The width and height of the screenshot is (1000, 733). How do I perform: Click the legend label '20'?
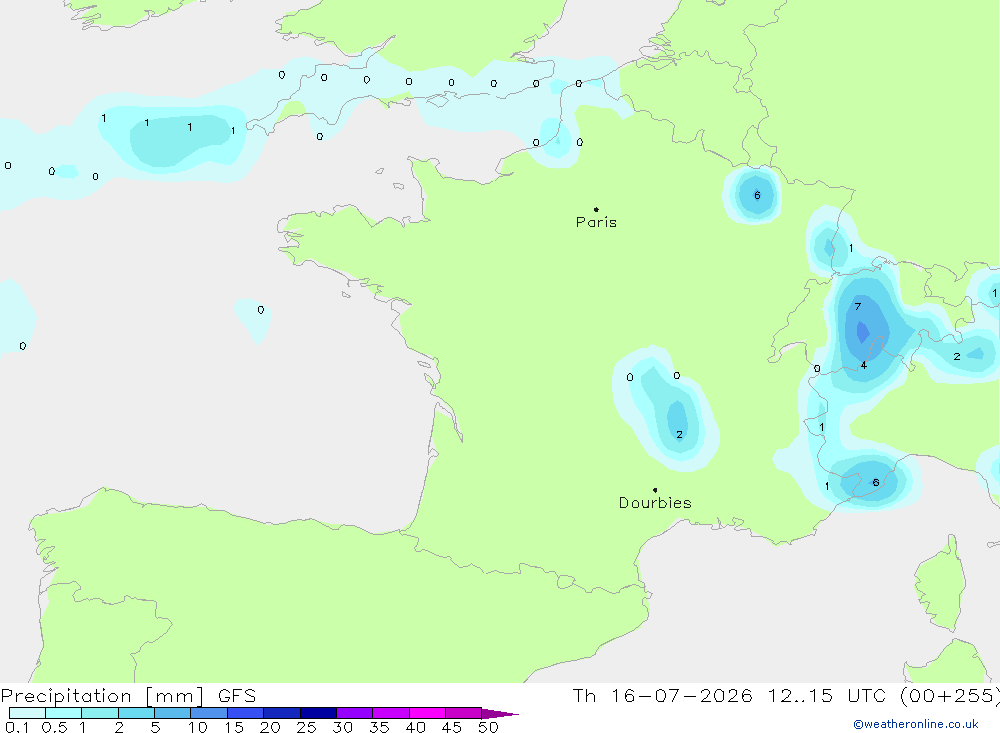point(270,727)
